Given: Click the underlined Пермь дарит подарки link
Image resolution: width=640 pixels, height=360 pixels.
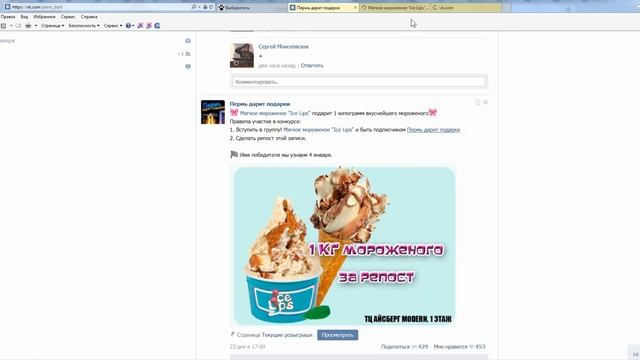Looking at the screenshot, I should click(x=433, y=130).
